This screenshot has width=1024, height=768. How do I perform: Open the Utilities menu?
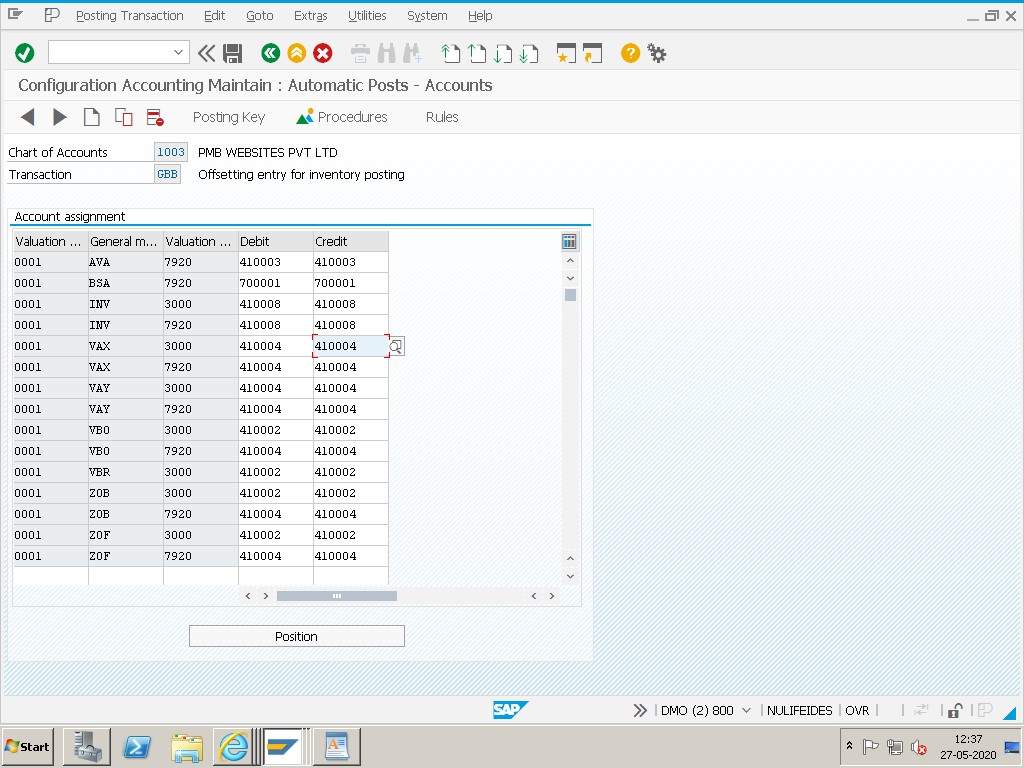[367, 16]
